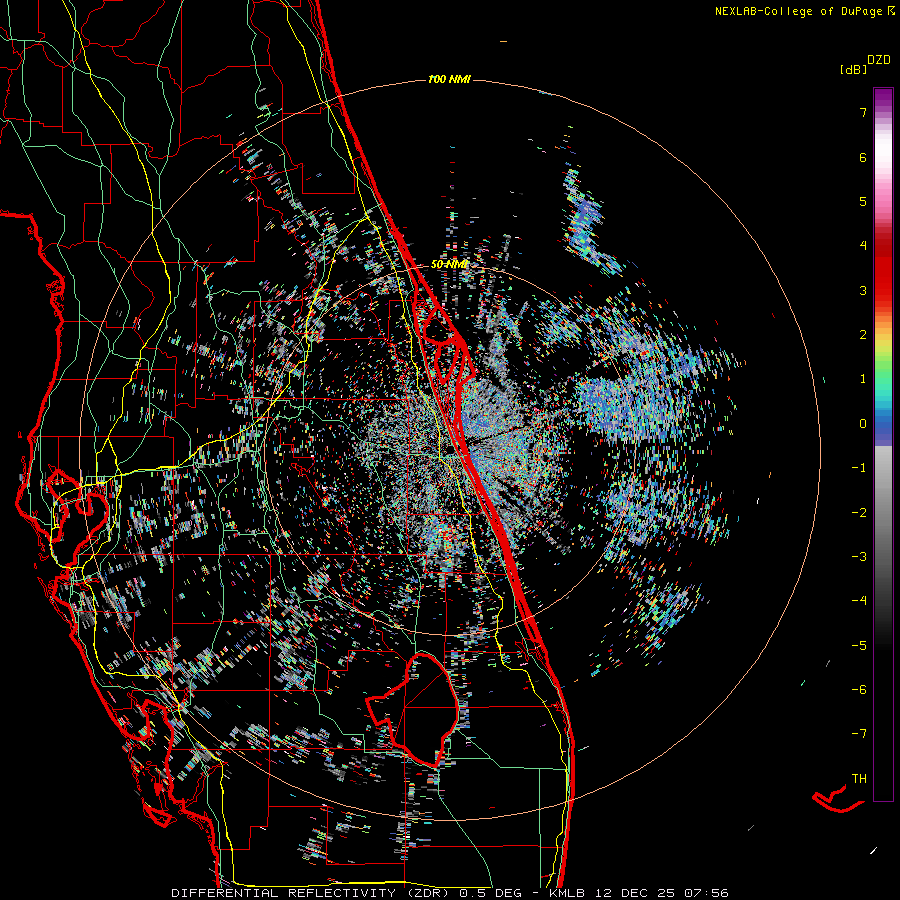Click the 4 value on color scale

point(863,246)
